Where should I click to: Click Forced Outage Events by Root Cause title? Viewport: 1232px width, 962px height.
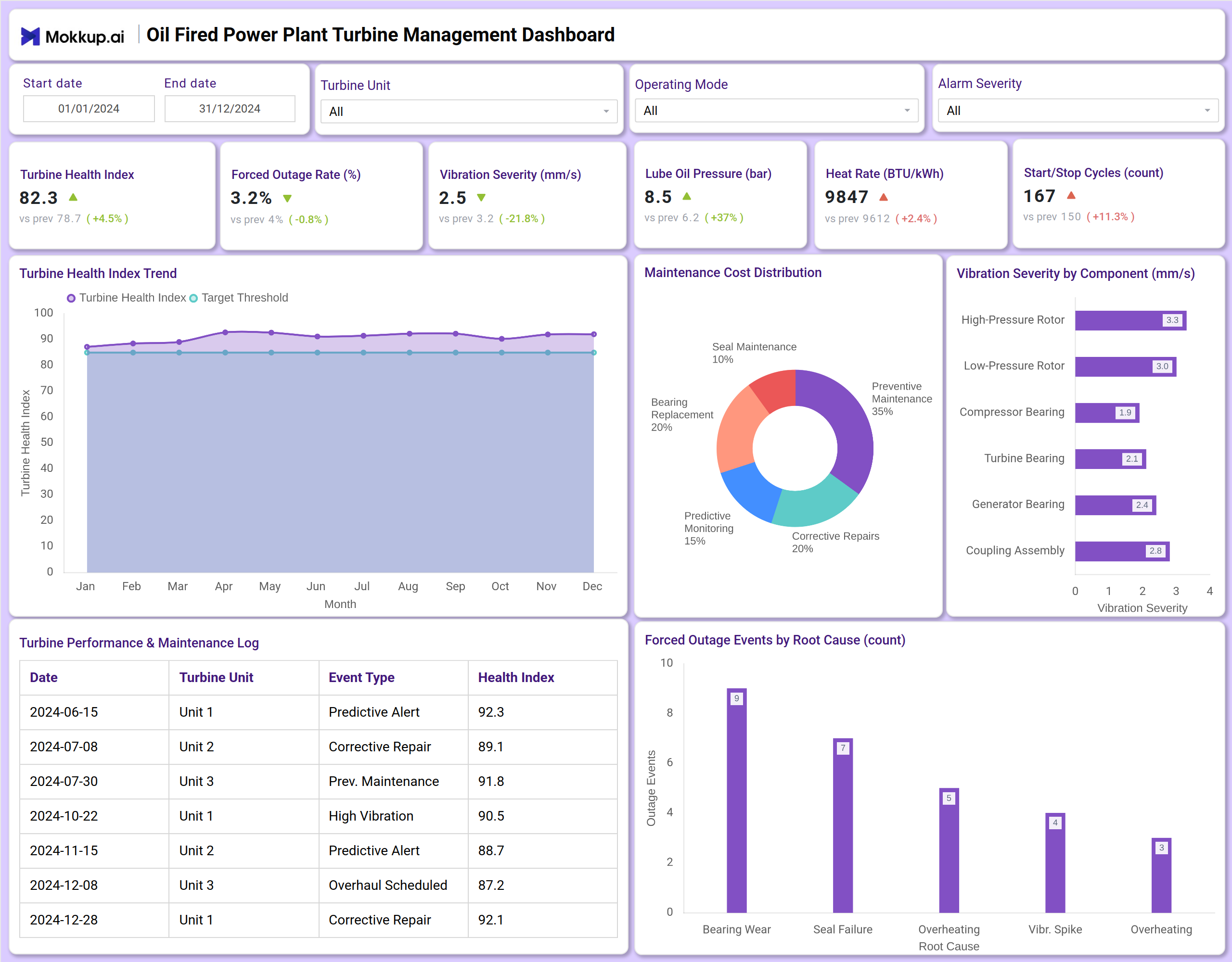775,640
